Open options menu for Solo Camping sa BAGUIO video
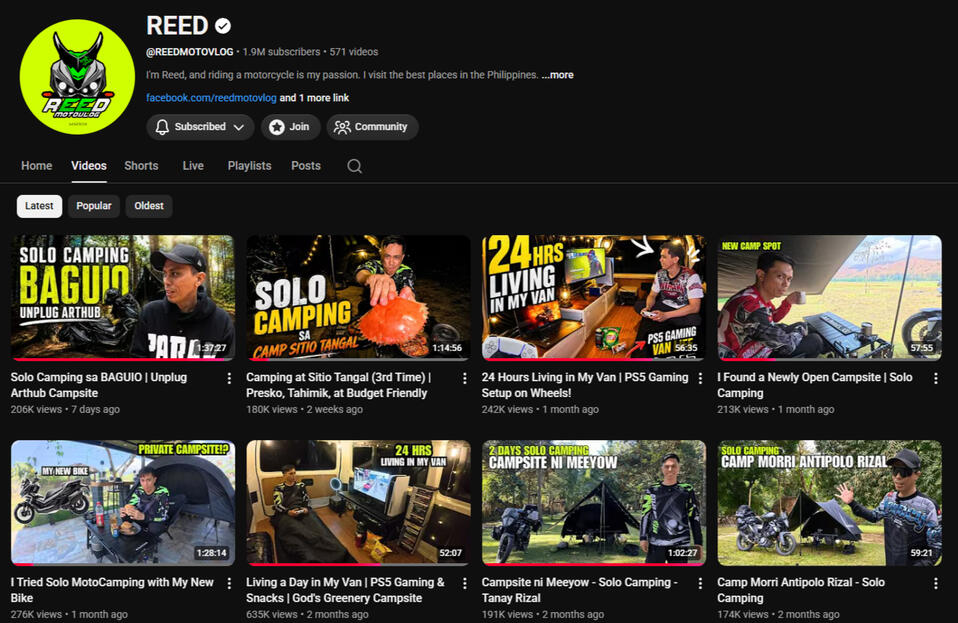This screenshot has height=623, width=958. pyautogui.click(x=229, y=379)
